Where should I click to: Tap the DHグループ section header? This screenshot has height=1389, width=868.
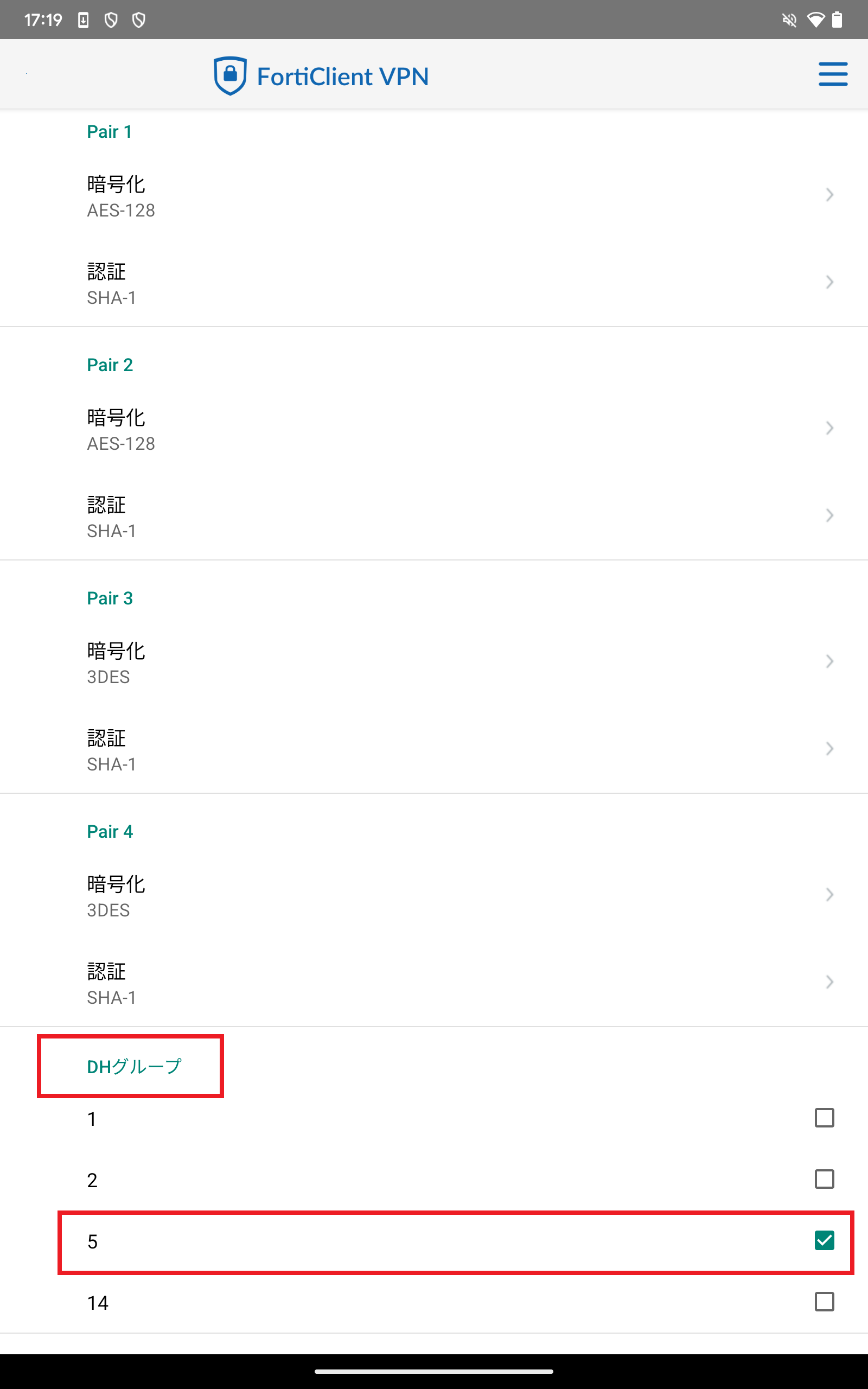pyautogui.click(x=134, y=1066)
